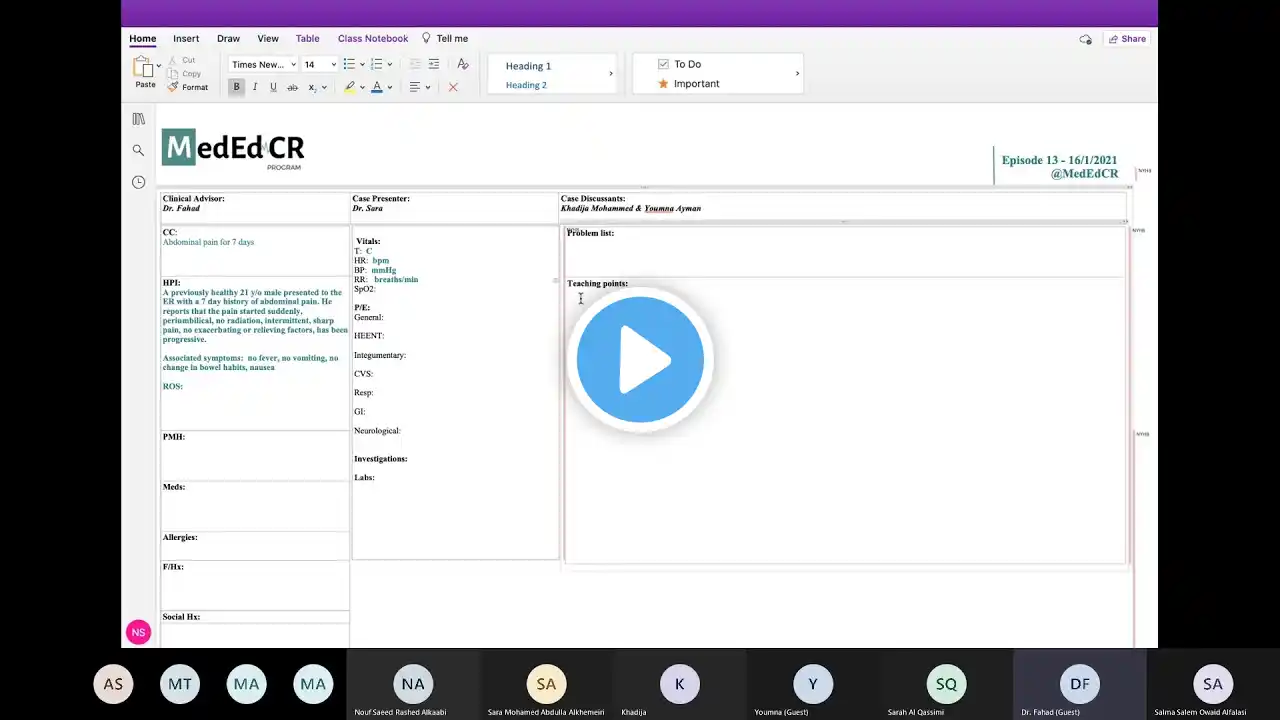Select Sara Mohamed Abdulla Alkhemeiri participant tile
This screenshot has height=720, width=1280.
click(546, 684)
